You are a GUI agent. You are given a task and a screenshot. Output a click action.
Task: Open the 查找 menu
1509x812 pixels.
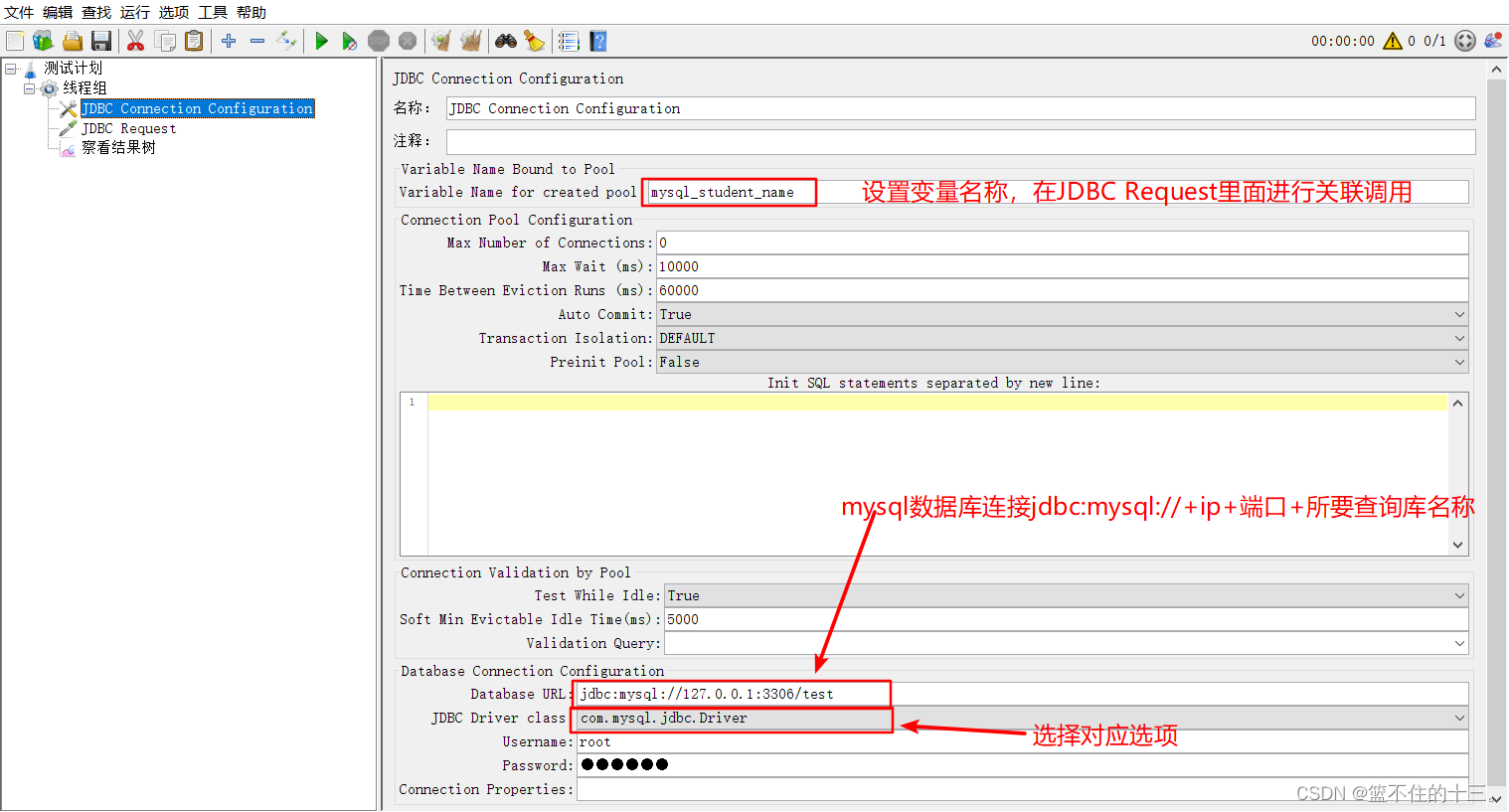pyautogui.click(x=96, y=12)
